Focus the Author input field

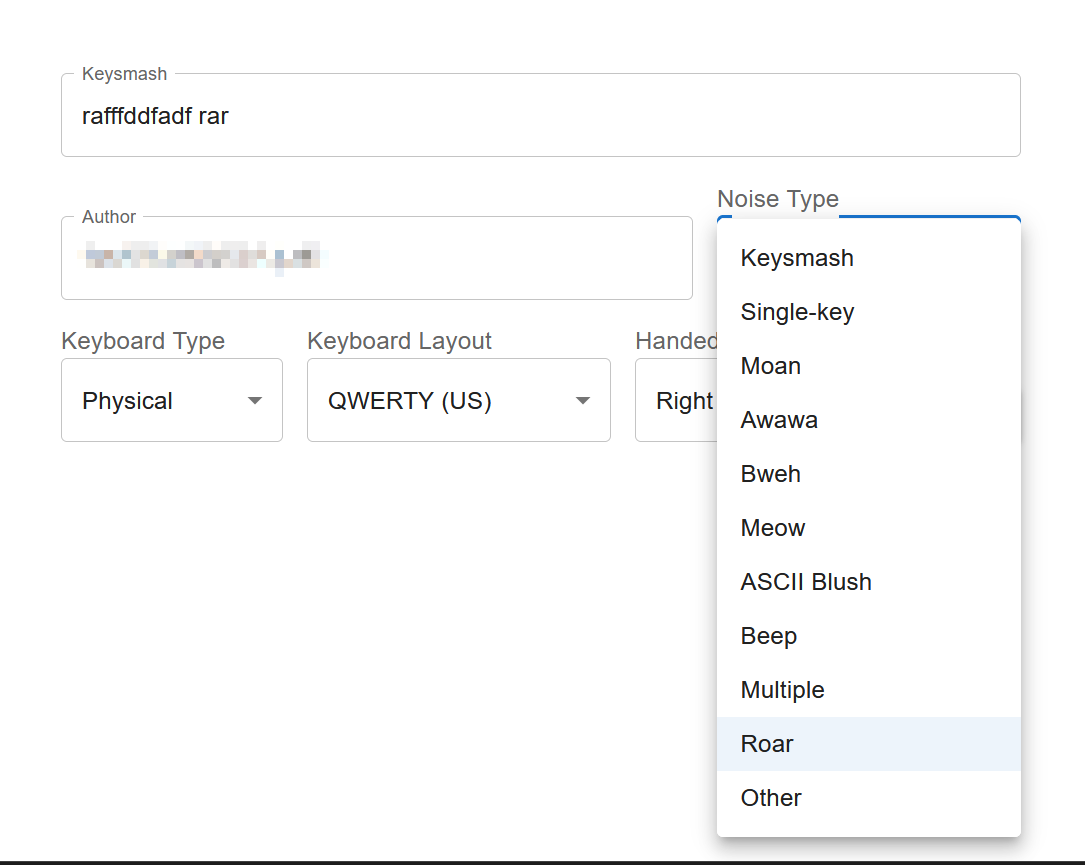click(x=376, y=259)
